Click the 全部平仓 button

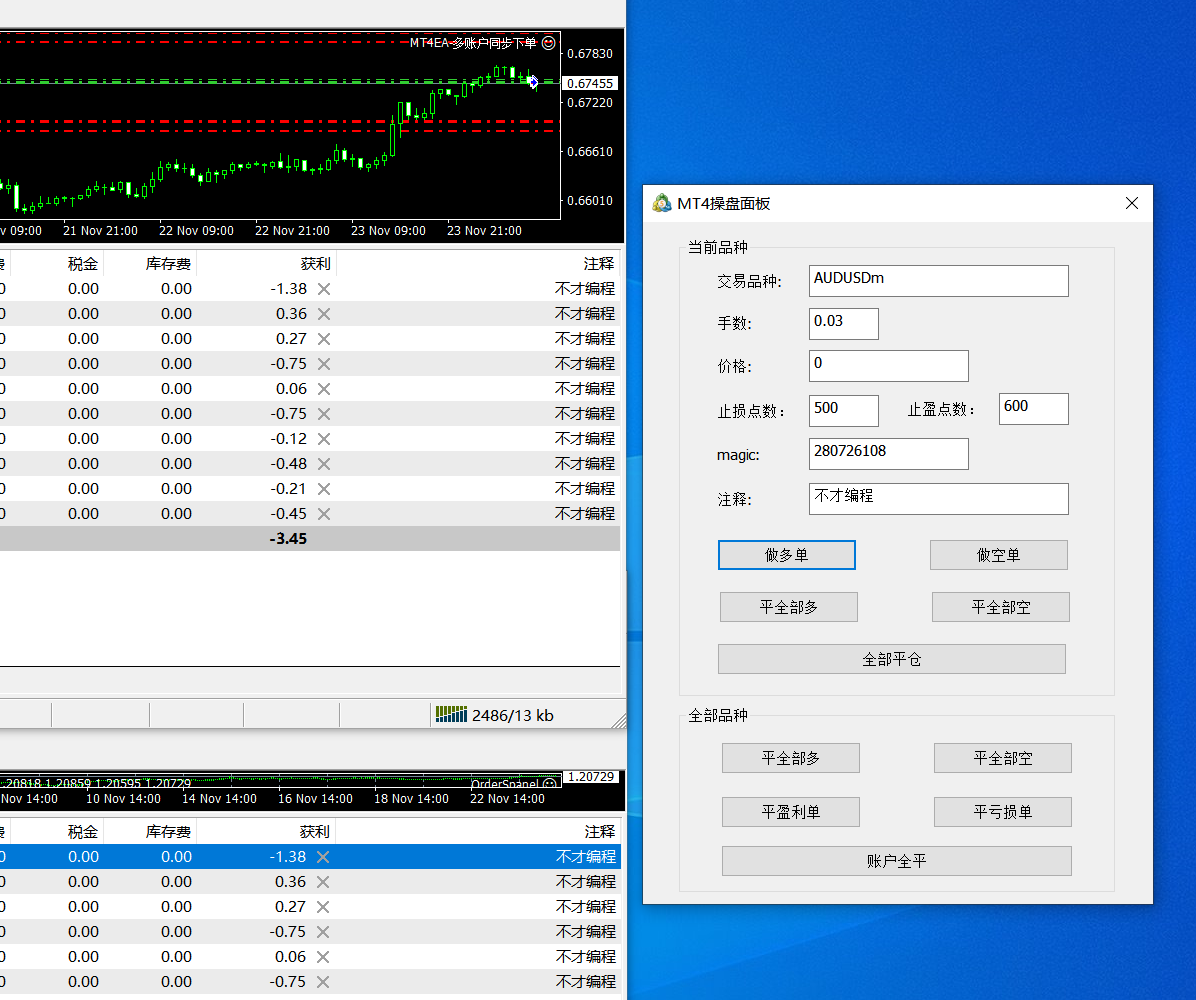coord(892,659)
